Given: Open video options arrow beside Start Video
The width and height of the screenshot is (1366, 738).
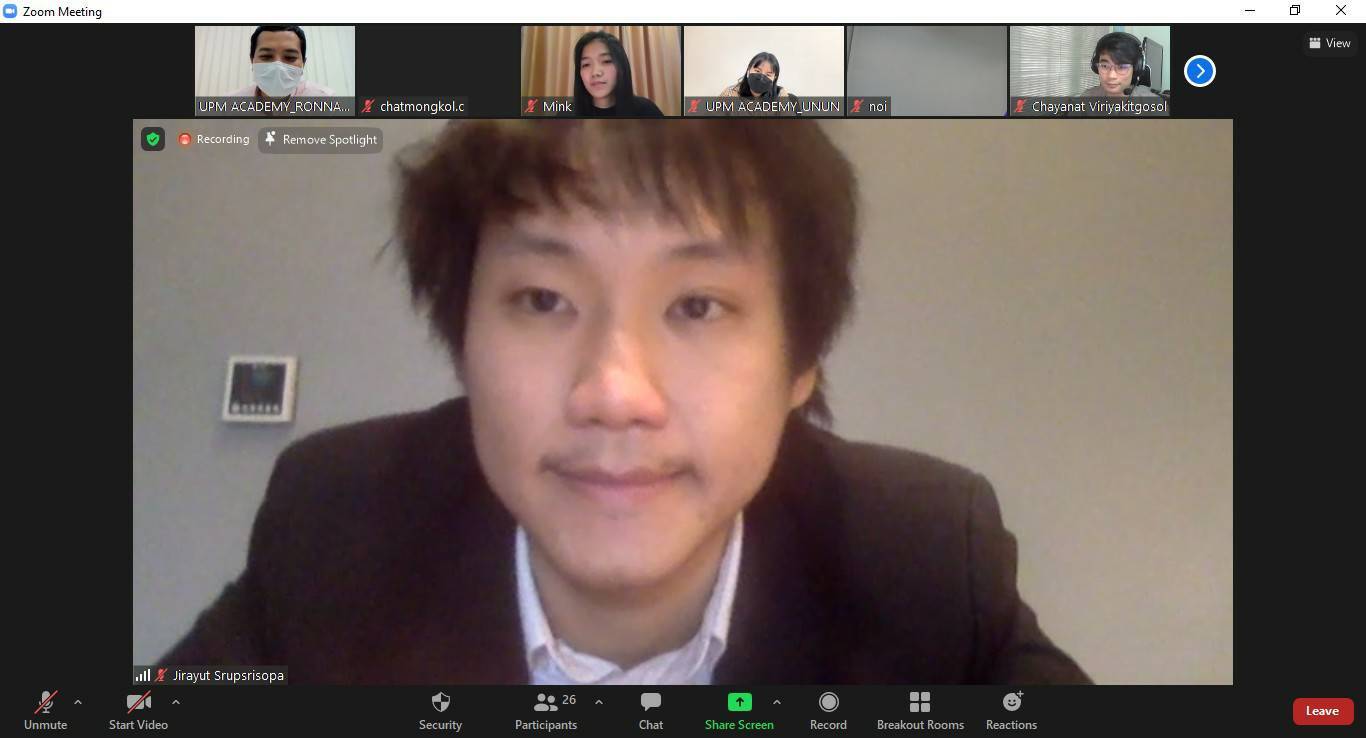Looking at the screenshot, I should (x=176, y=702).
